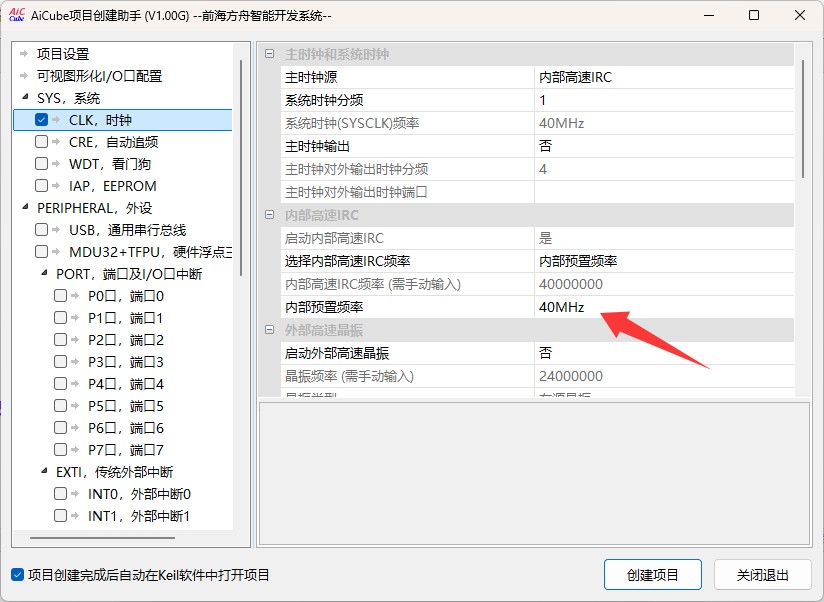The width and height of the screenshot is (824, 602).
Task: Check the P2口 端口2 checkbox
Action: click(x=60, y=340)
